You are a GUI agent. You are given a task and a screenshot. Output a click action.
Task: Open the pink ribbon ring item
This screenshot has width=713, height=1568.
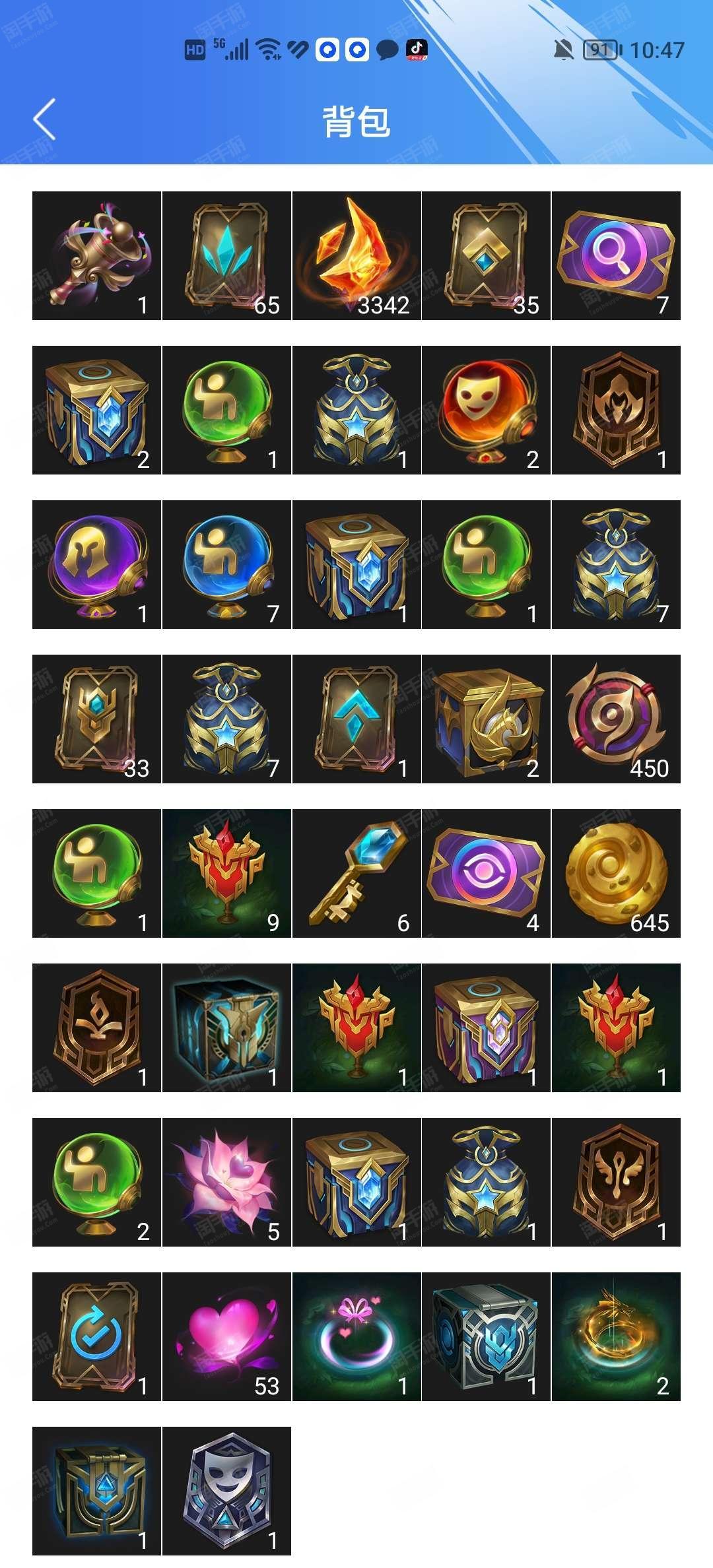tap(356, 1337)
